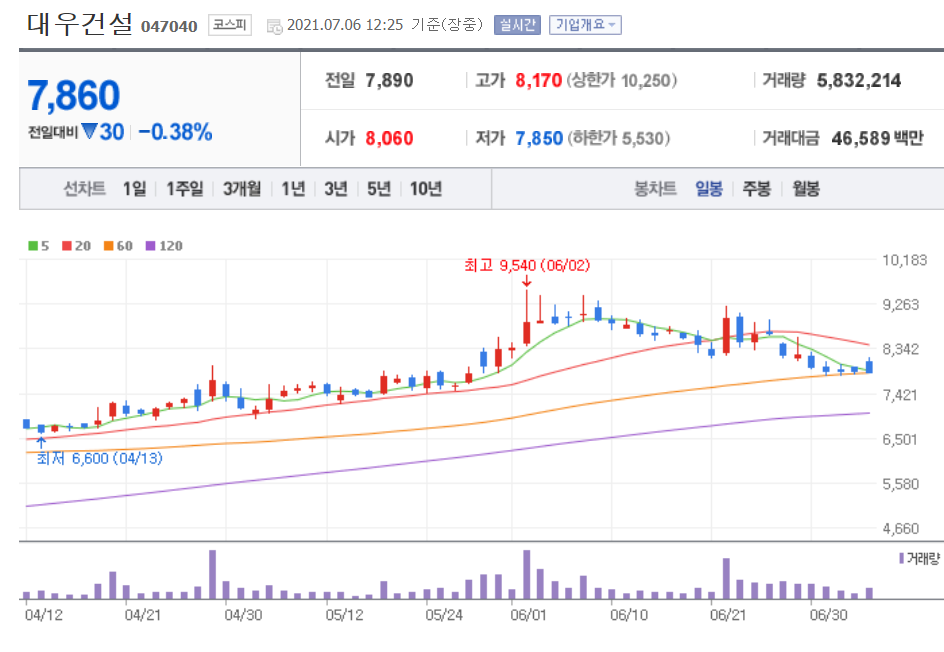Click the 6,501 price axis label
Viewport: 944px width, 652px height.
click(901, 439)
